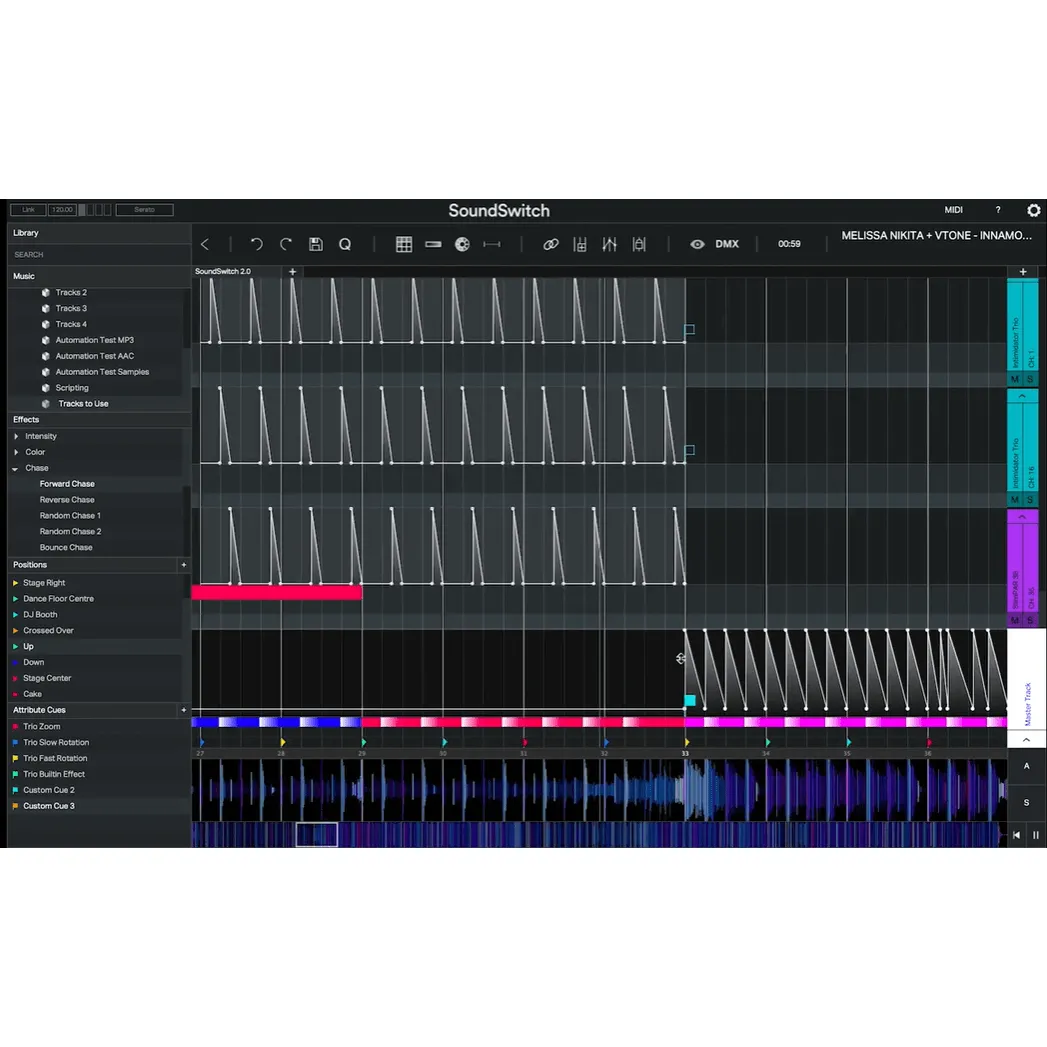Image resolution: width=1047 pixels, height=1047 pixels.
Task: Switch to the SoundSwitch 2.0 tab
Action: coord(223,272)
